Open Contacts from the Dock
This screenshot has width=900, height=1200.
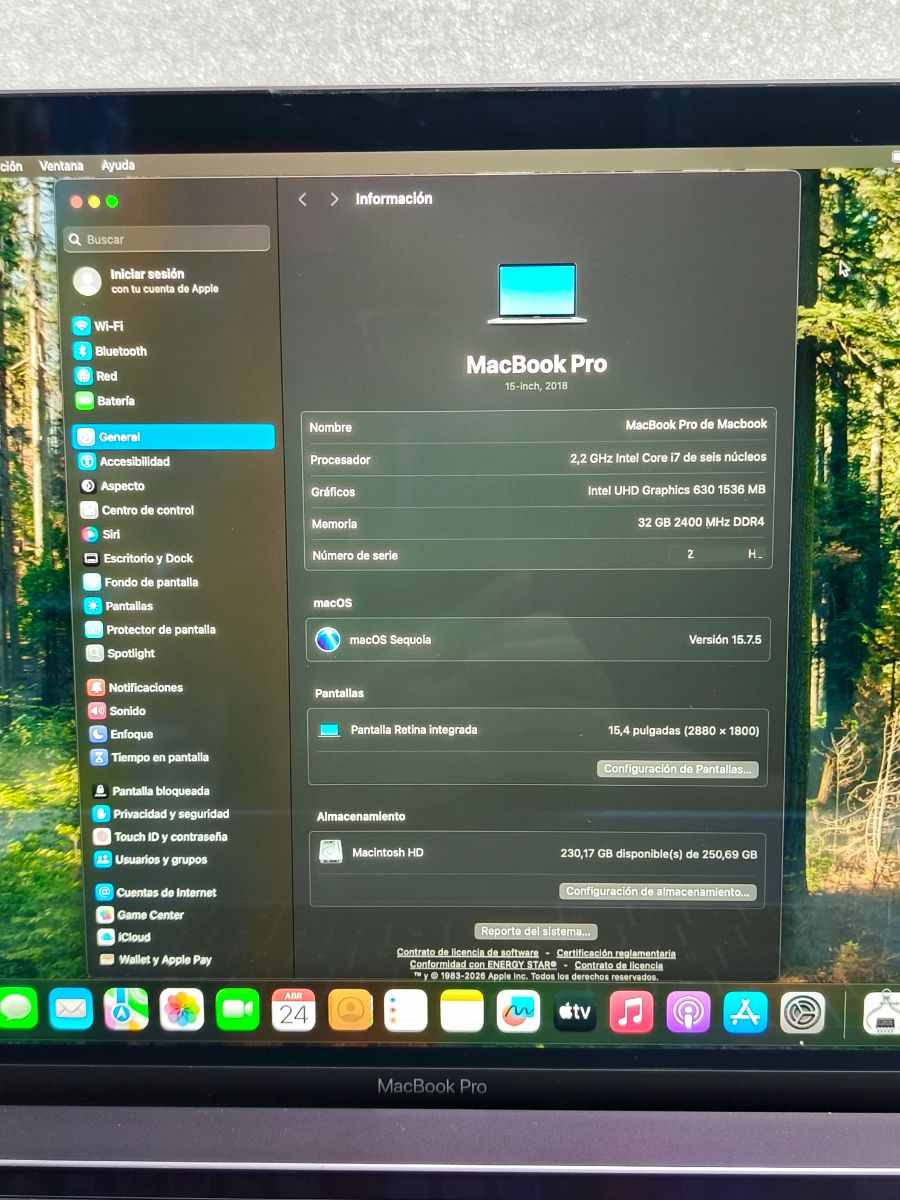click(350, 1010)
